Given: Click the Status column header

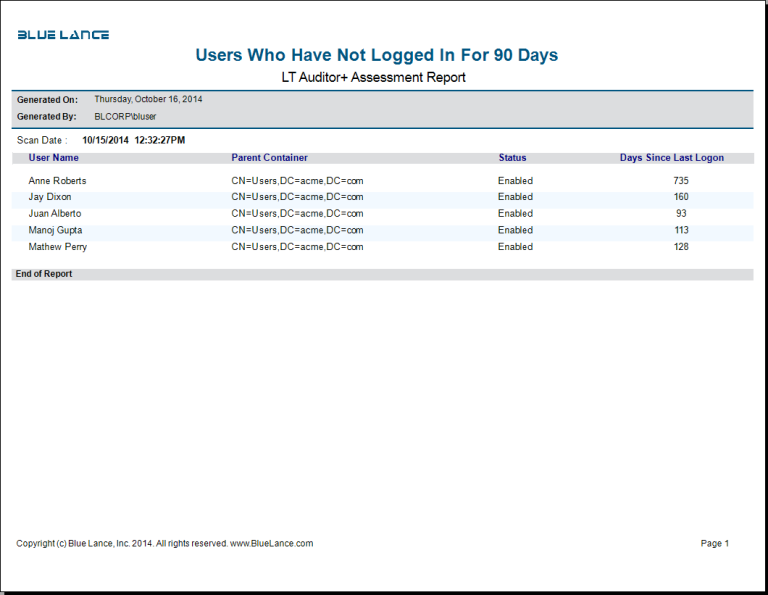Looking at the screenshot, I should 512,158.
